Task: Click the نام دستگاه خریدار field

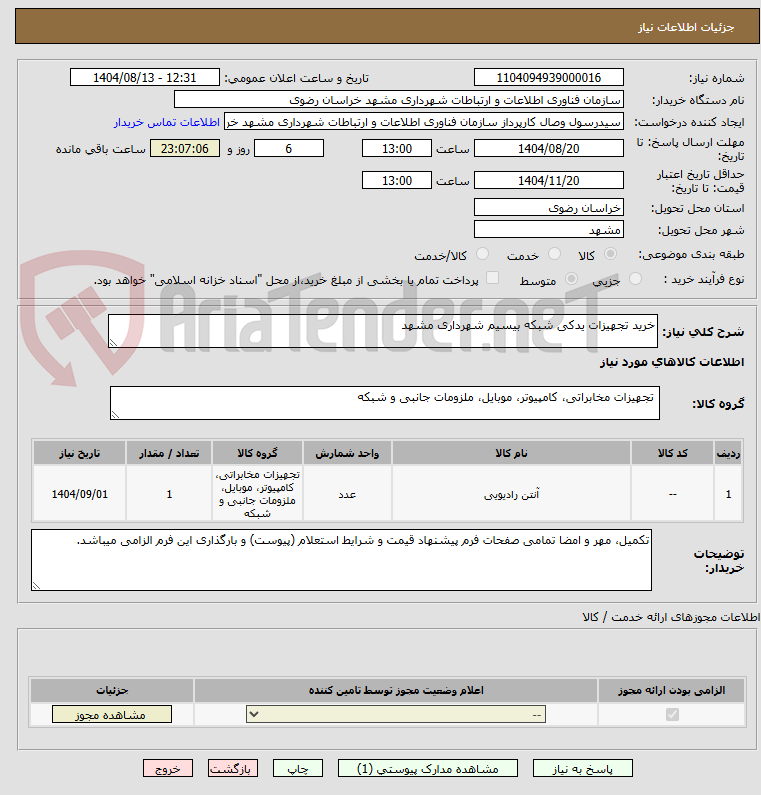Action: [x=398, y=100]
